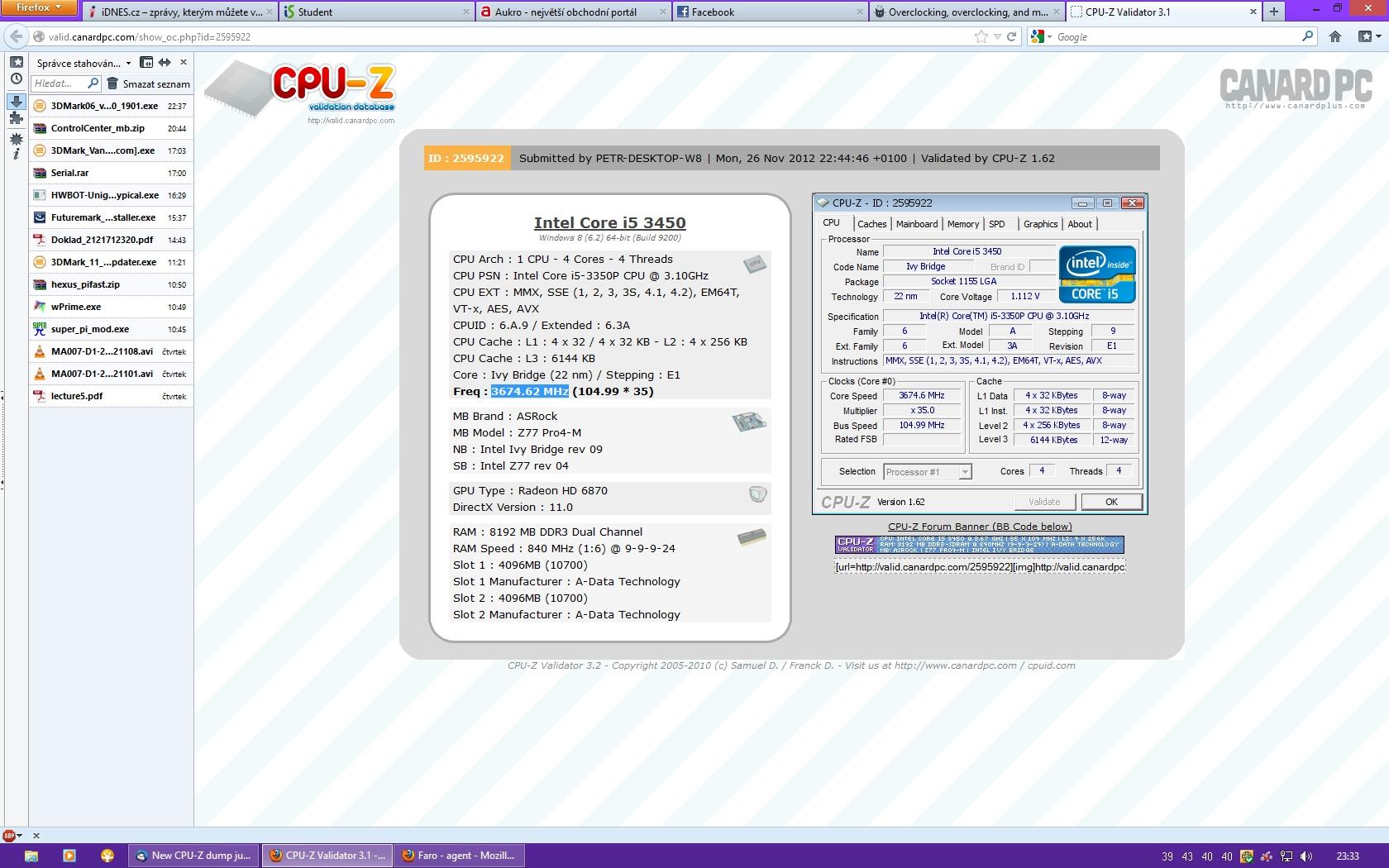The width and height of the screenshot is (1389, 868).
Task: Select the Caches tab in CPU-Z image
Action: (x=871, y=224)
